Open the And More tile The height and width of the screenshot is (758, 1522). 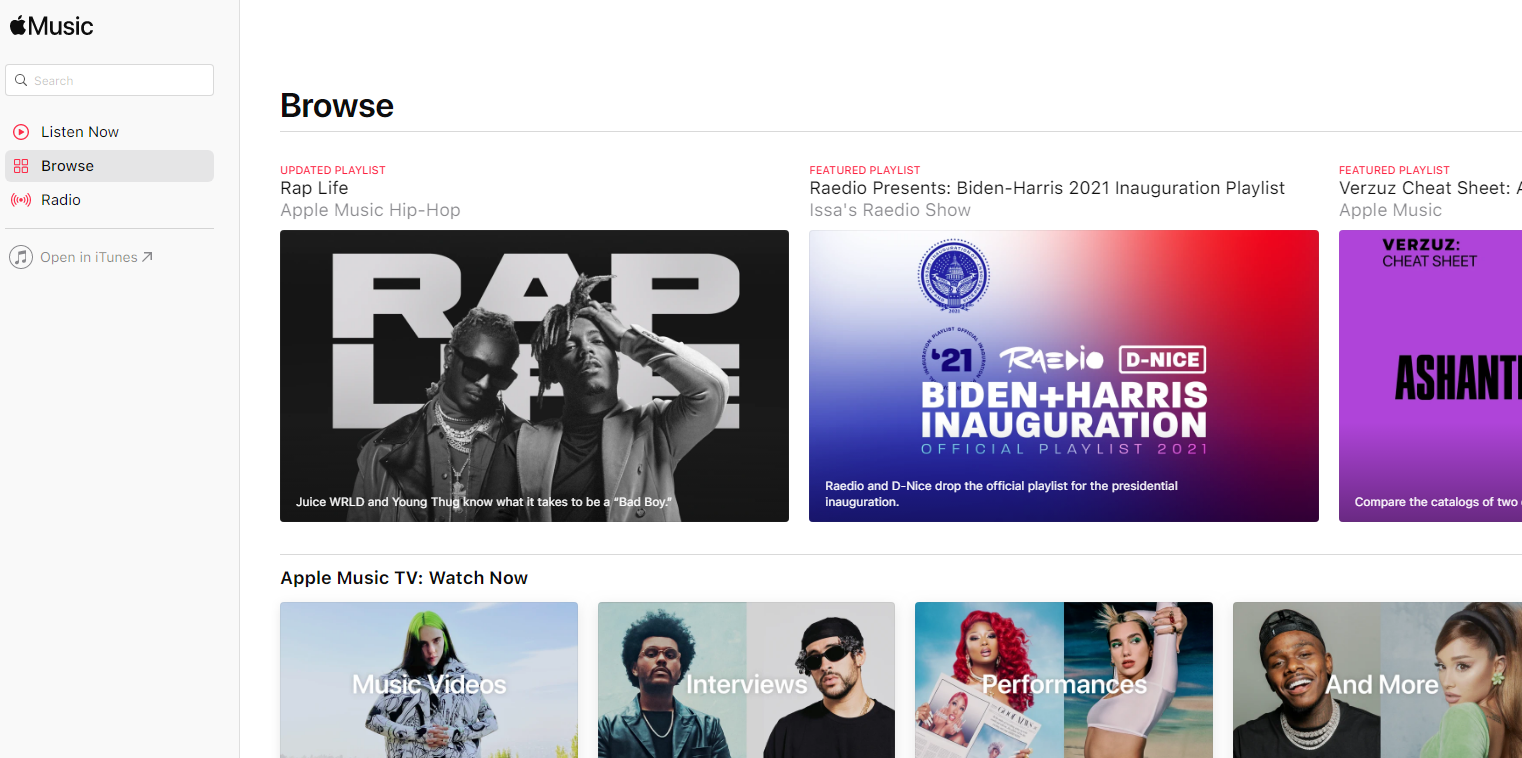click(1377, 680)
